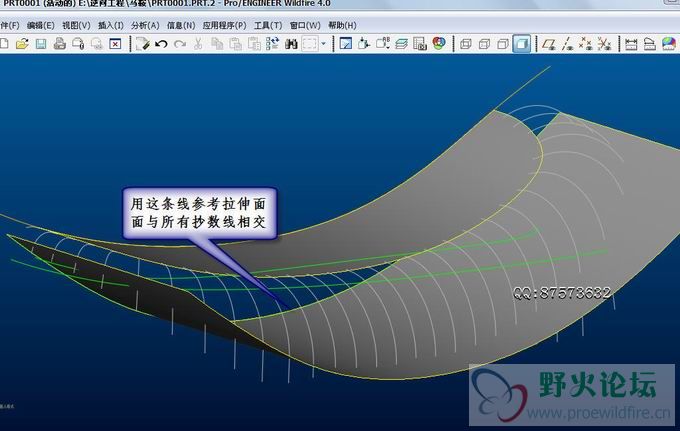Click the Paste Special icon
Viewport: 680px width, 431px height.
[x=254, y=43]
